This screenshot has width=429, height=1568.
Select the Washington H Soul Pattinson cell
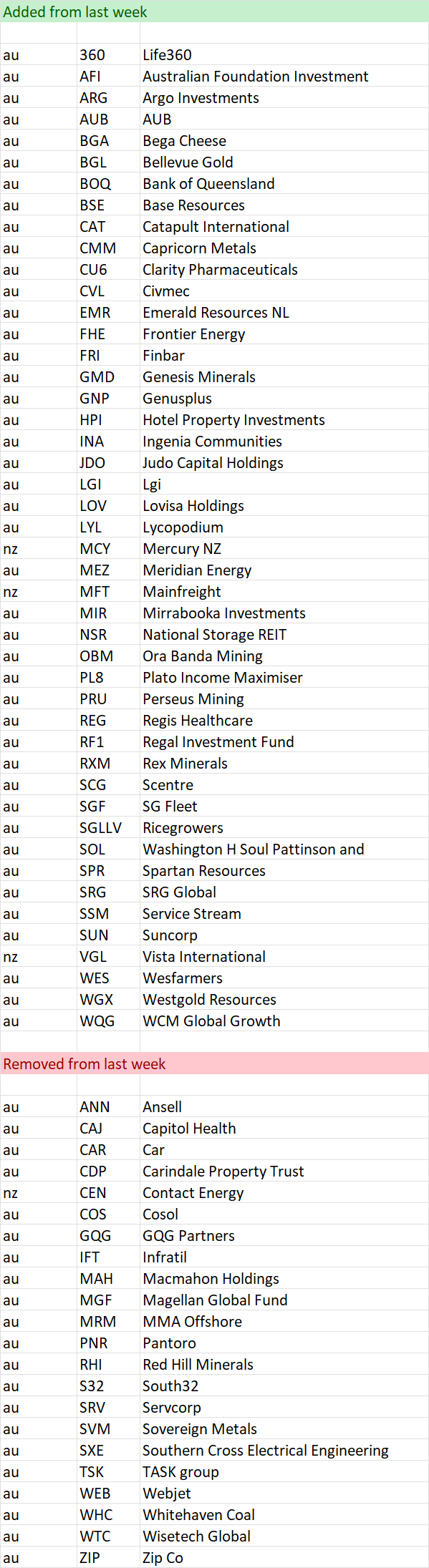tap(284, 849)
